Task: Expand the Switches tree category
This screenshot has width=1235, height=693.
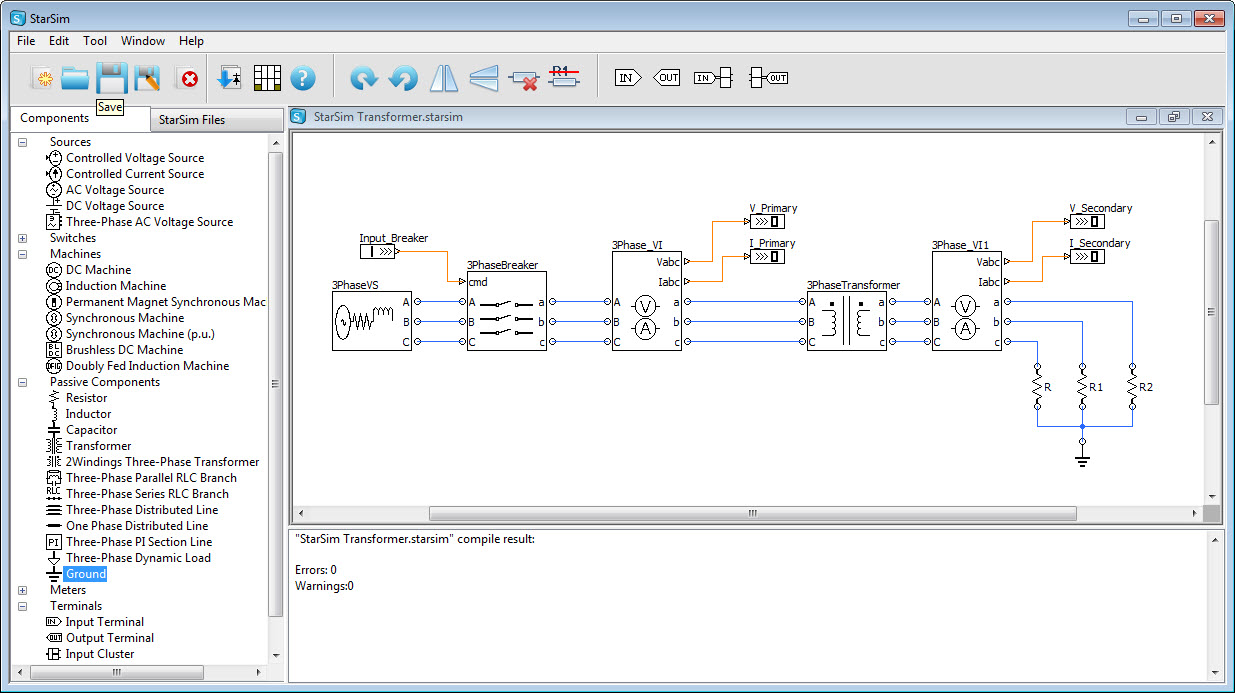Action: [22, 238]
